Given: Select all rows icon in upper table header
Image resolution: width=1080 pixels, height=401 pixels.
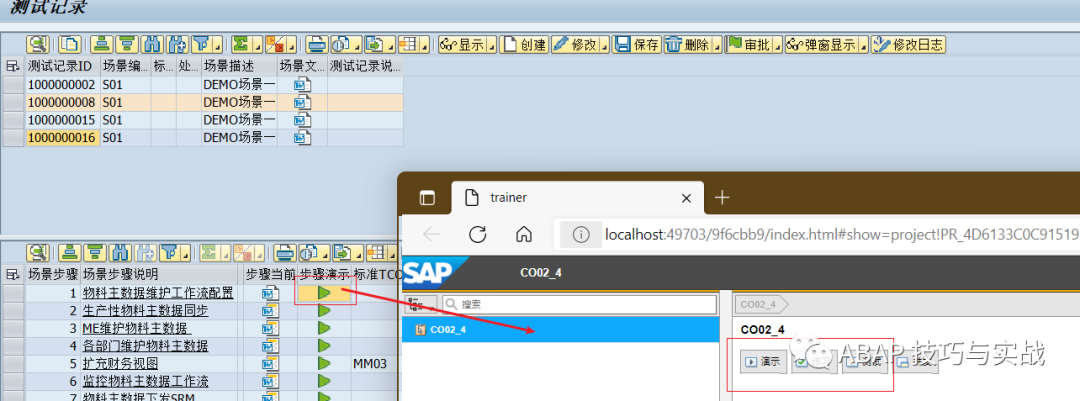Looking at the screenshot, I should click(x=12, y=66).
